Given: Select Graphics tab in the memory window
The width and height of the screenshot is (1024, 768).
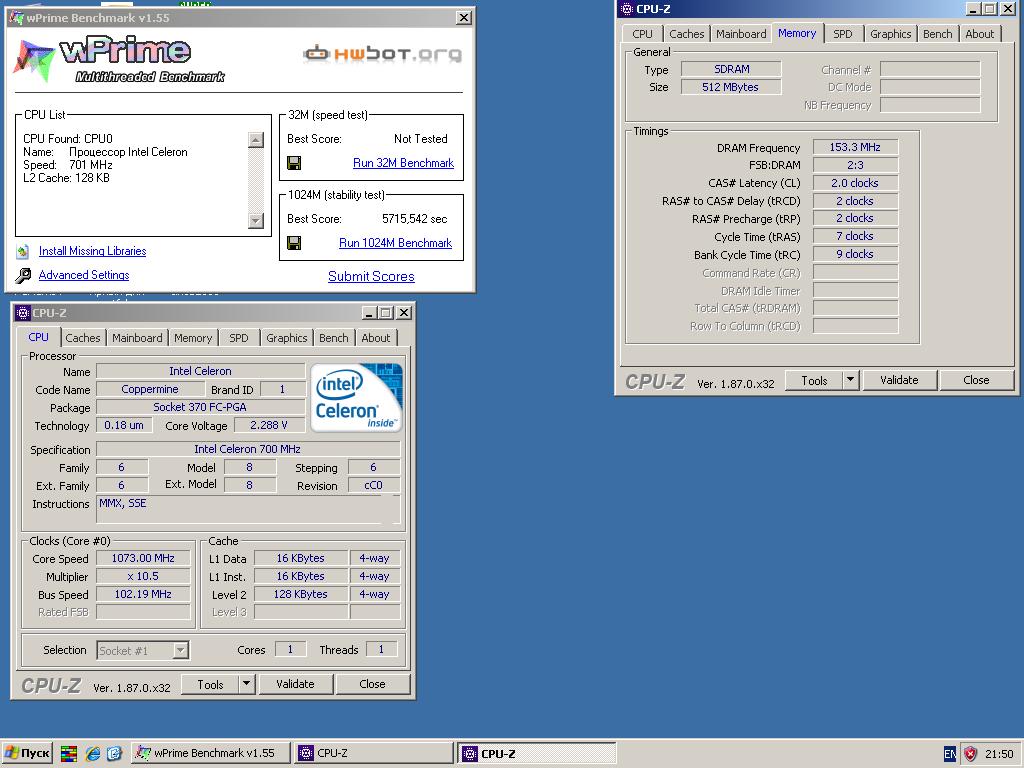Looking at the screenshot, I should pyautogui.click(x=891, y=34).
